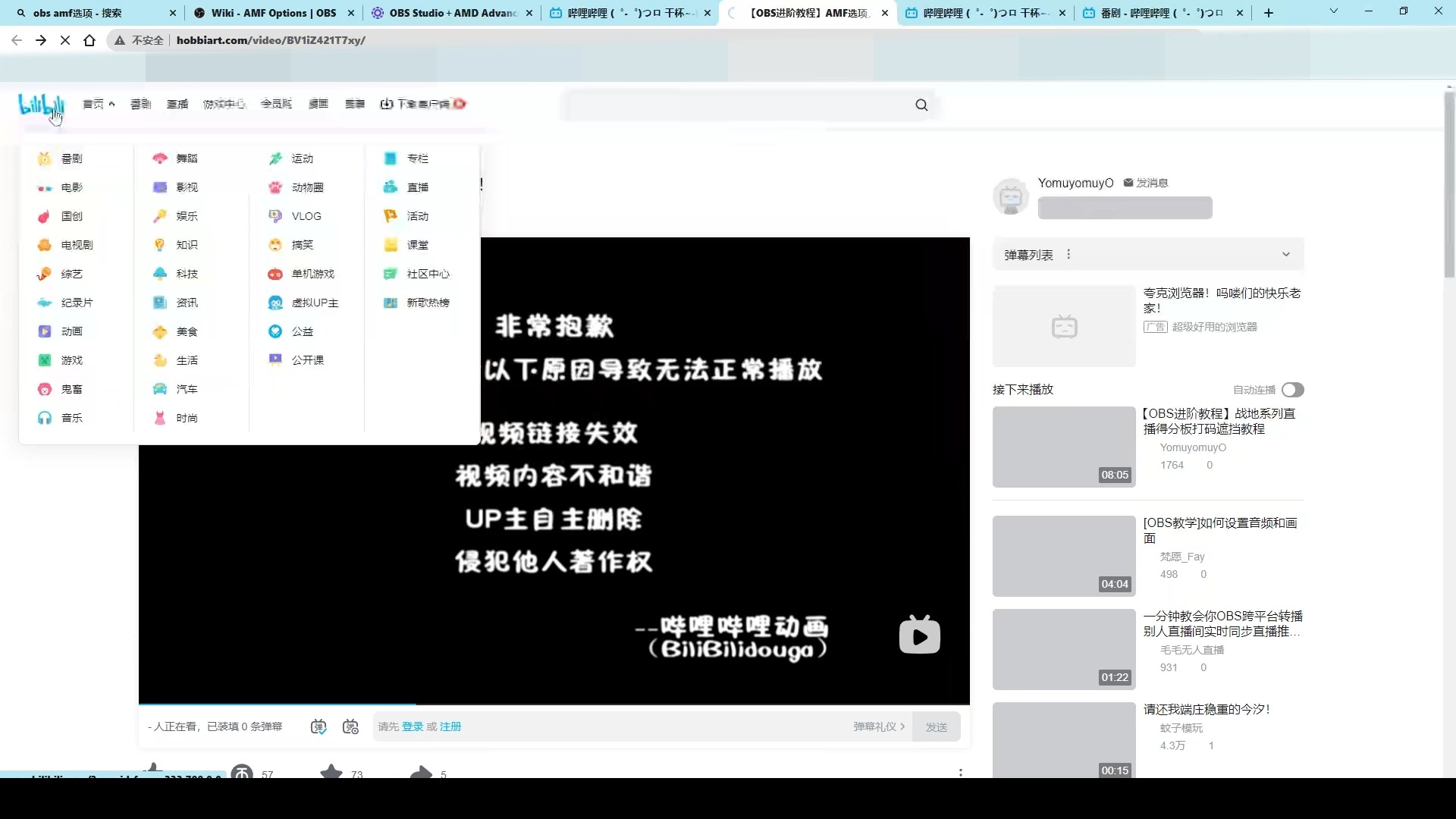Click the 动画 category icon
The width and height of the screenshot is (1456, 819).
click(x=45, y=331)
